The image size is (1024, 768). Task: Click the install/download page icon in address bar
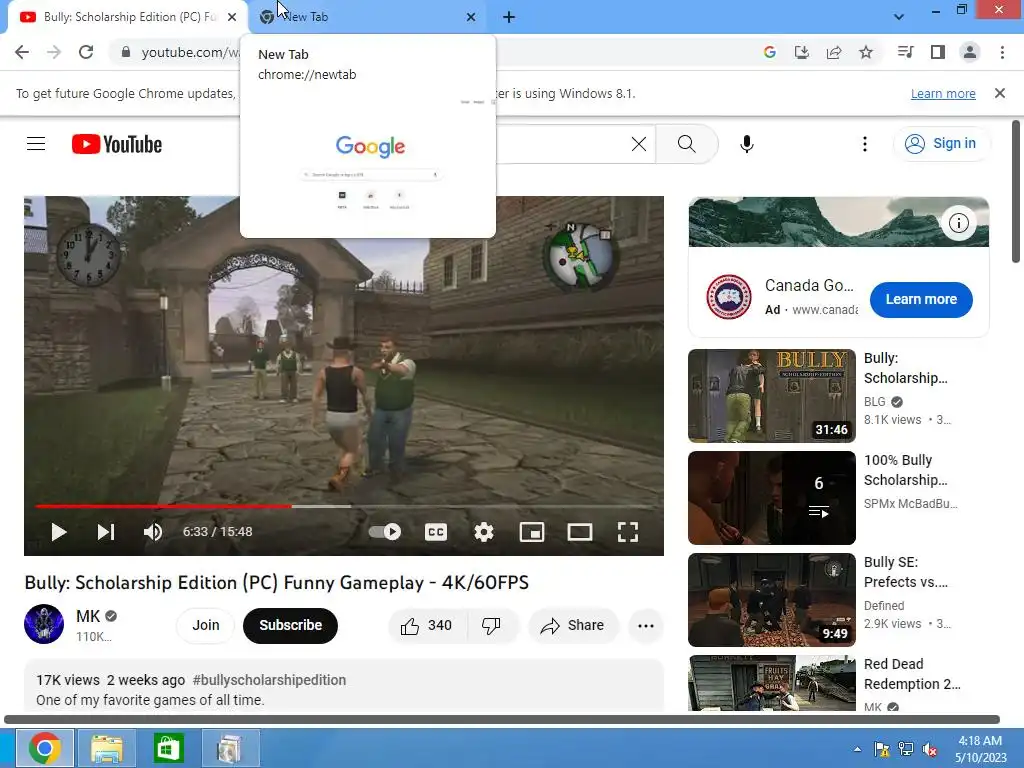pyautogui.click(x=801, y=52)
